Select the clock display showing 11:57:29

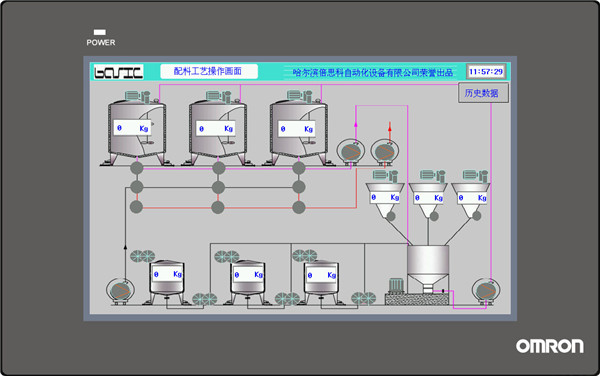click(486, 72)
